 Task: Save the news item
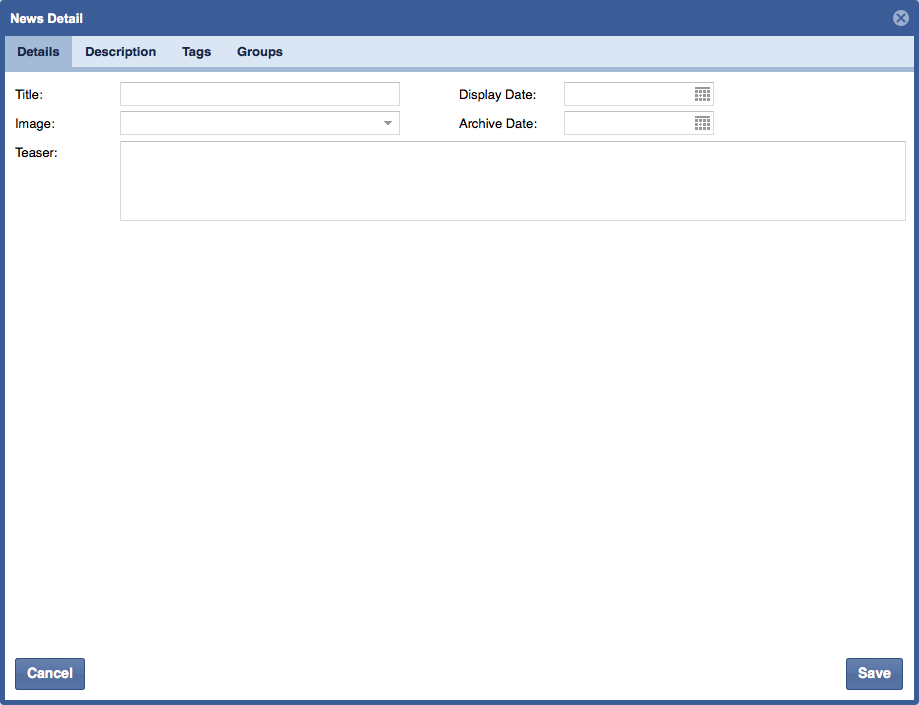pos(873,673)
